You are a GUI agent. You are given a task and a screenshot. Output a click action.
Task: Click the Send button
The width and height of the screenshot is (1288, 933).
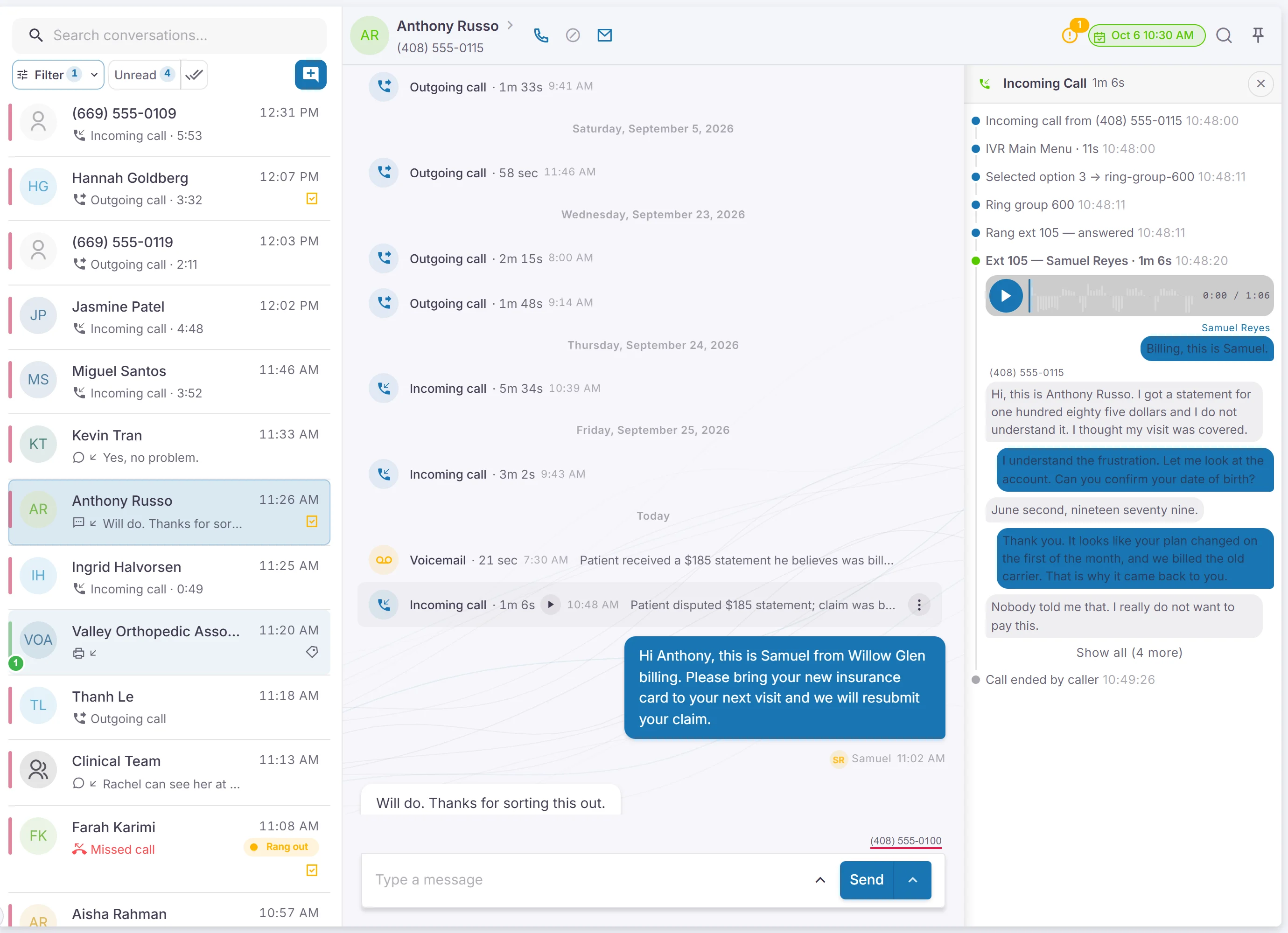click(866, 880)
